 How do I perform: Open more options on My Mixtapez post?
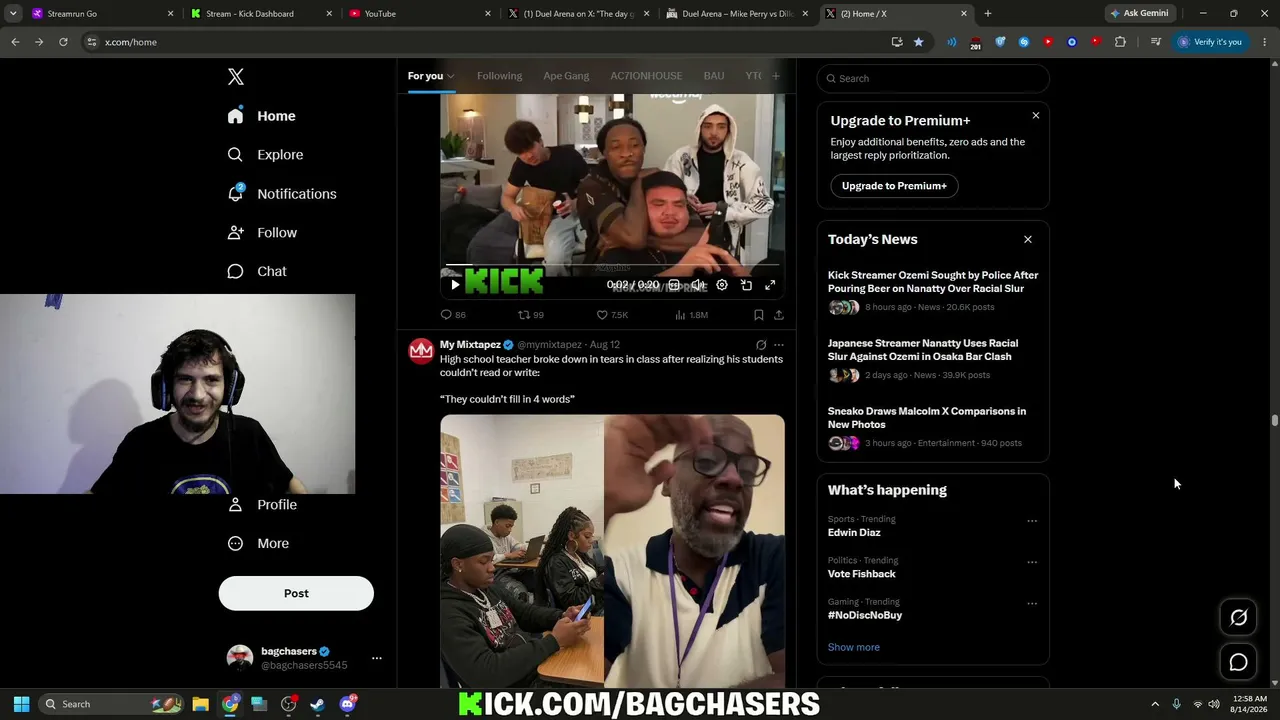coord(779,345)
